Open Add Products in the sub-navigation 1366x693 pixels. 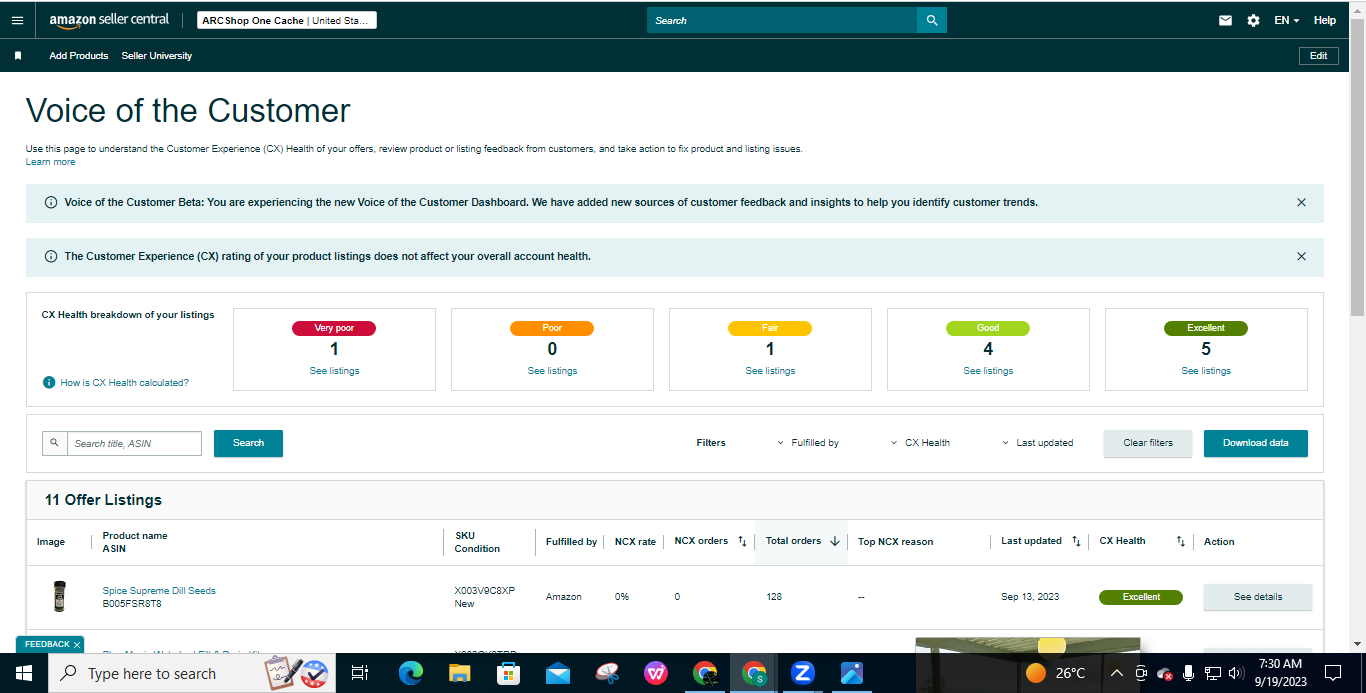coord(79,56)
